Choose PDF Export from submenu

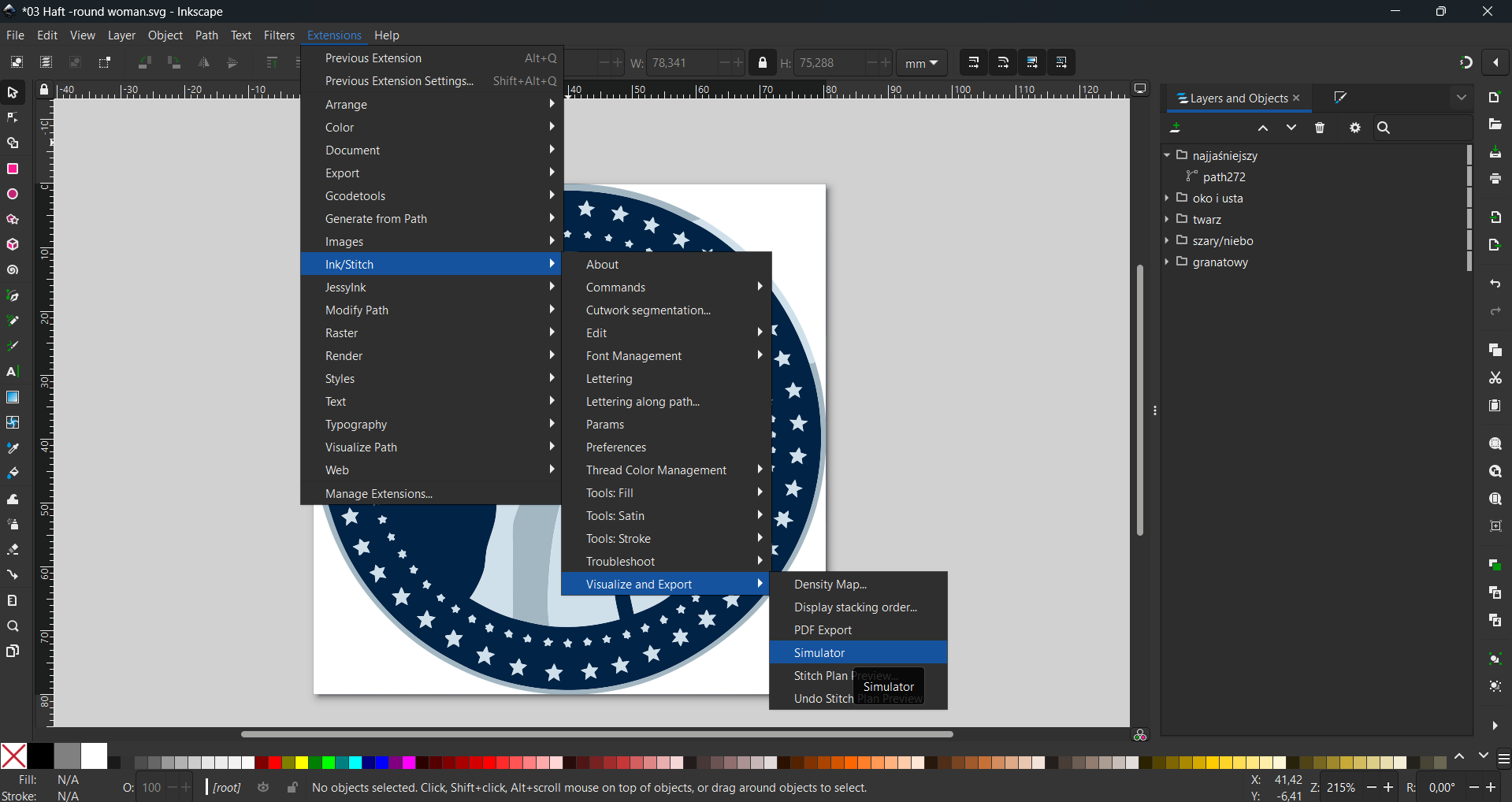coord(858,629)
